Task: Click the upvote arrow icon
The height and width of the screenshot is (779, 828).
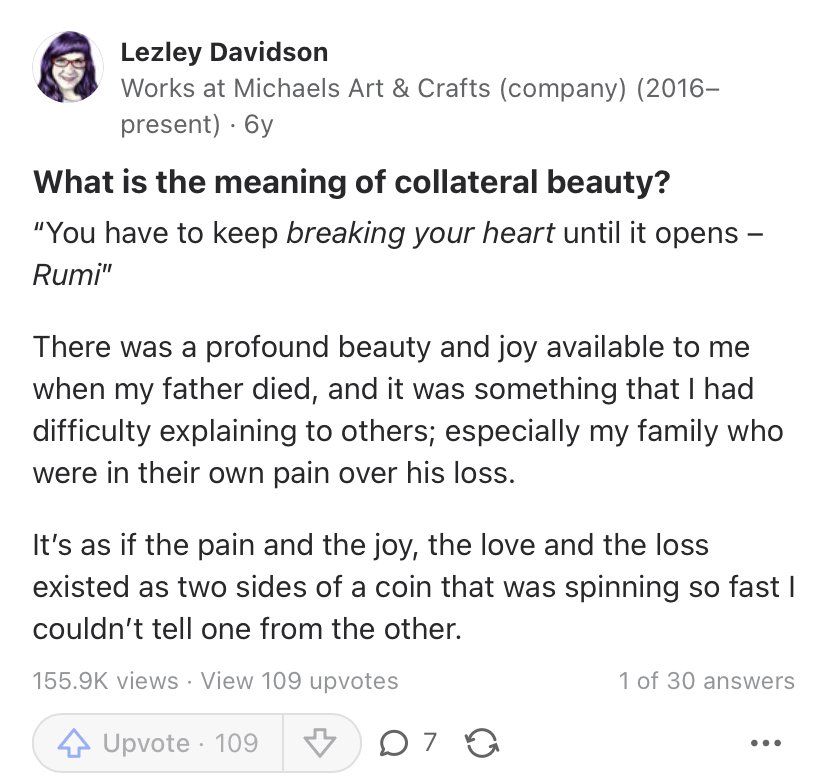Action: click(73, 743)
